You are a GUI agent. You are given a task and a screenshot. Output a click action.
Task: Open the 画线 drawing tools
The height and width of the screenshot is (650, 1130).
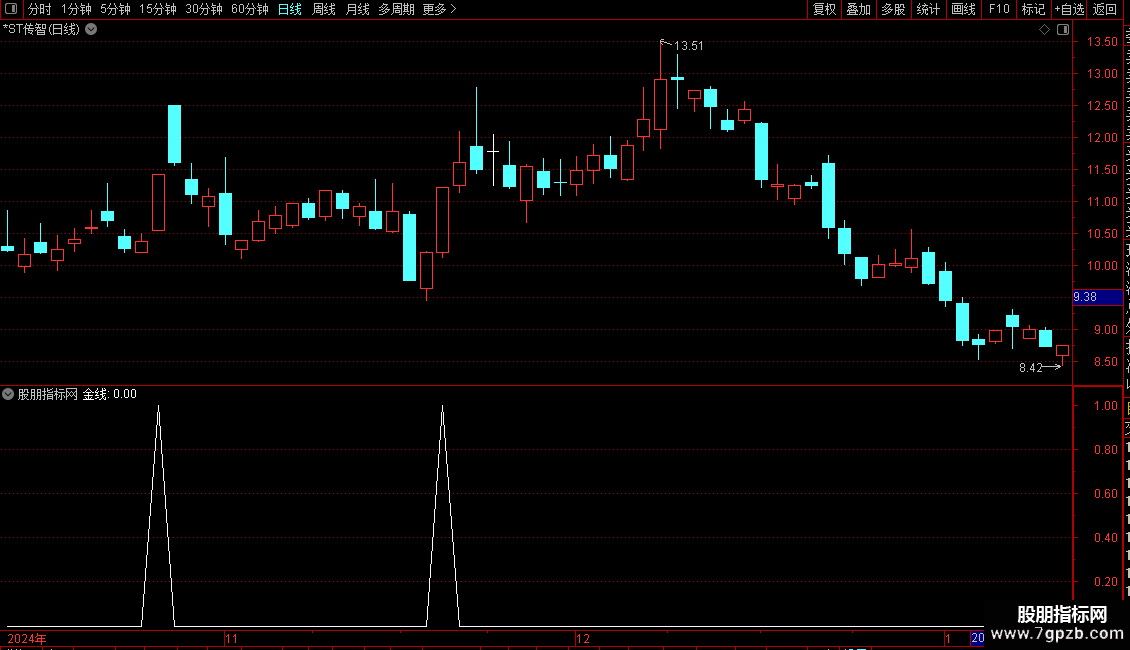click(x=963, y=9)
